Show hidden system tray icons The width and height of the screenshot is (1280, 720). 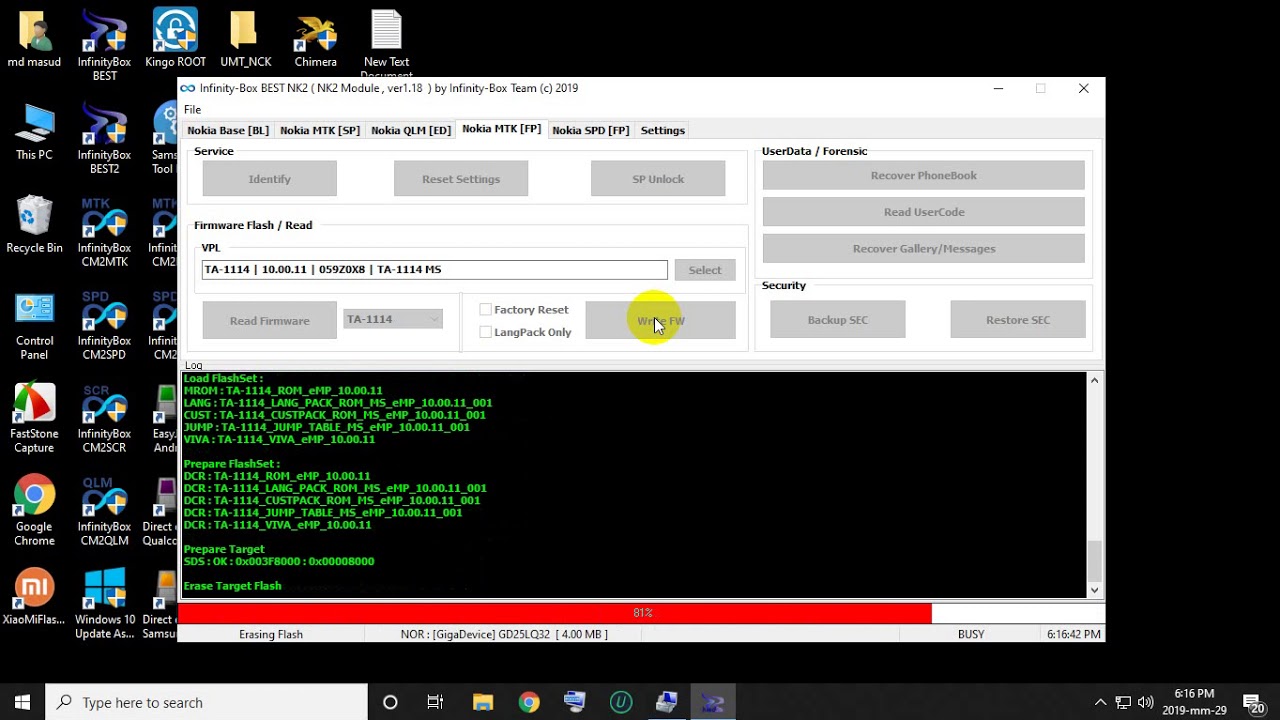[x=1100, y=702]
